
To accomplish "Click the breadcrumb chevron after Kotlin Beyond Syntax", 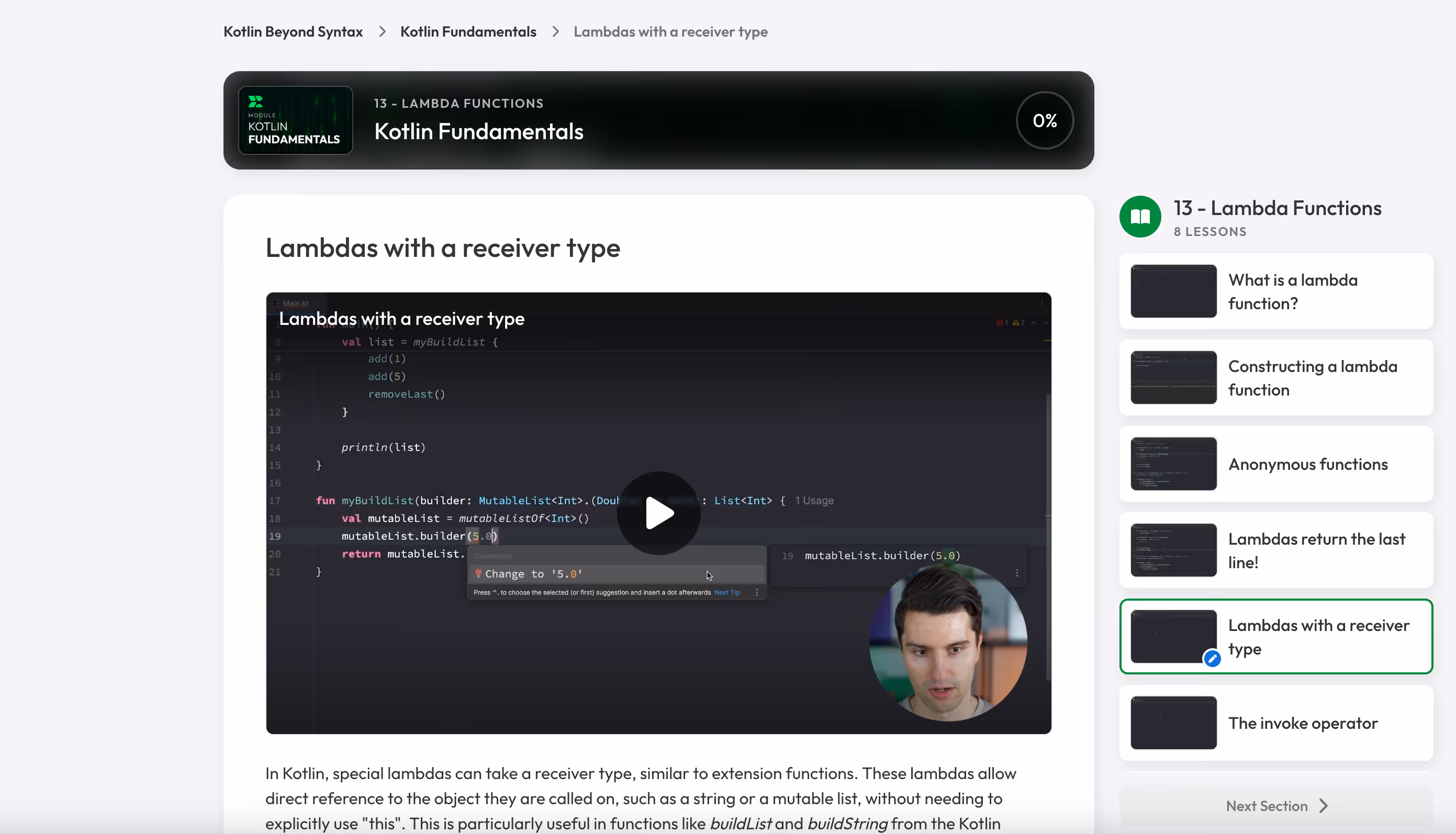I will coord(382,31).
